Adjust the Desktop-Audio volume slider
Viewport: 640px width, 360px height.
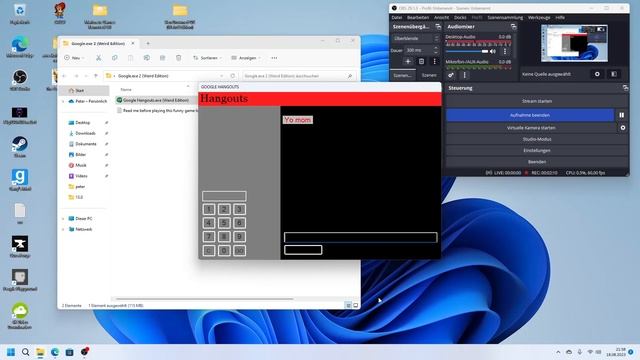tap(467, 51)
